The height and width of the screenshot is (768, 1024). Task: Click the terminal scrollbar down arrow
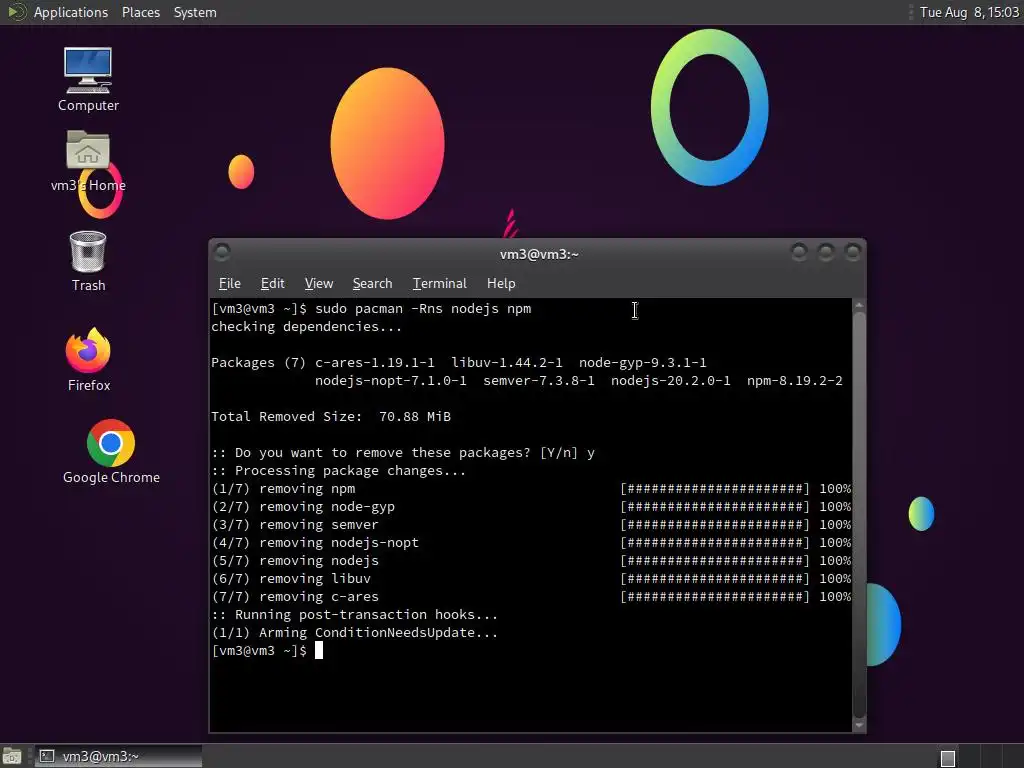coord(859,725)
